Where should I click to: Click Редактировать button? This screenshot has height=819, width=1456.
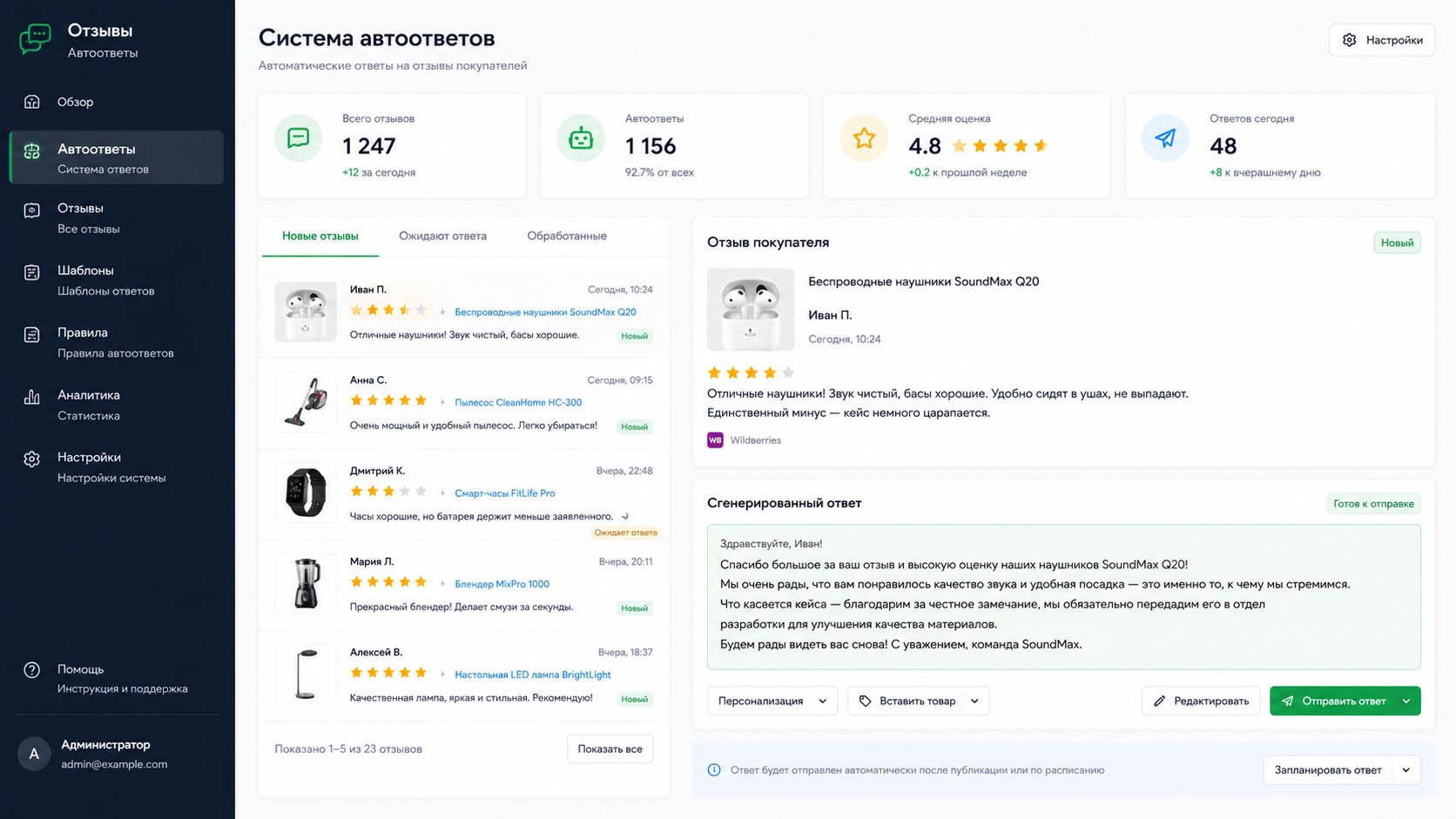pyautogui.click(x=1201, y=701)
